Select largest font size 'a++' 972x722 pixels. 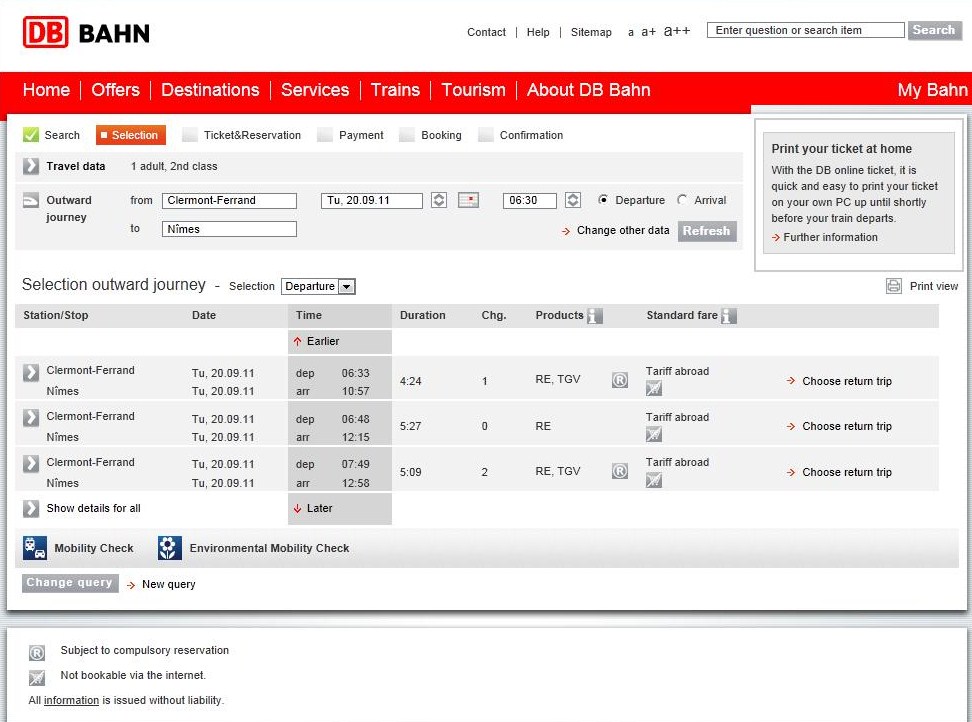click(x=676, y=30)
